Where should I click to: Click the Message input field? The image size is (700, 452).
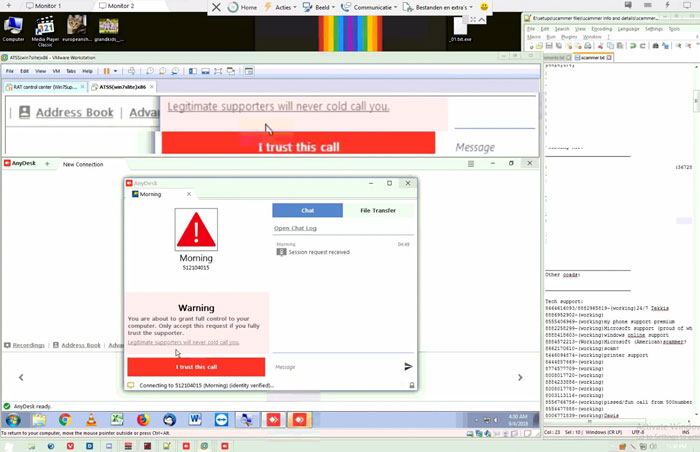click(335, 367)
